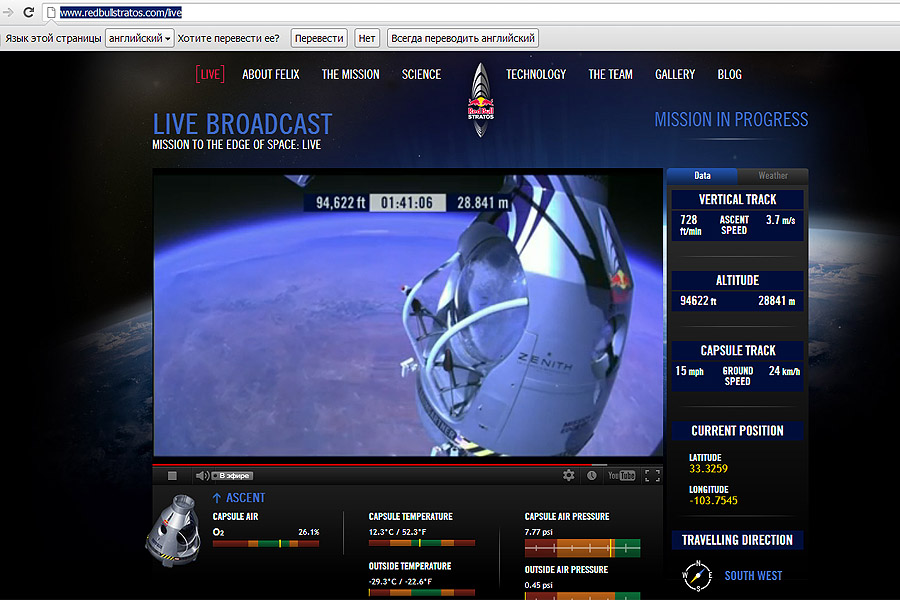Screen dimensions: 900x600
Task: Click the mission timer '01:41:06'
Action: 407,203
